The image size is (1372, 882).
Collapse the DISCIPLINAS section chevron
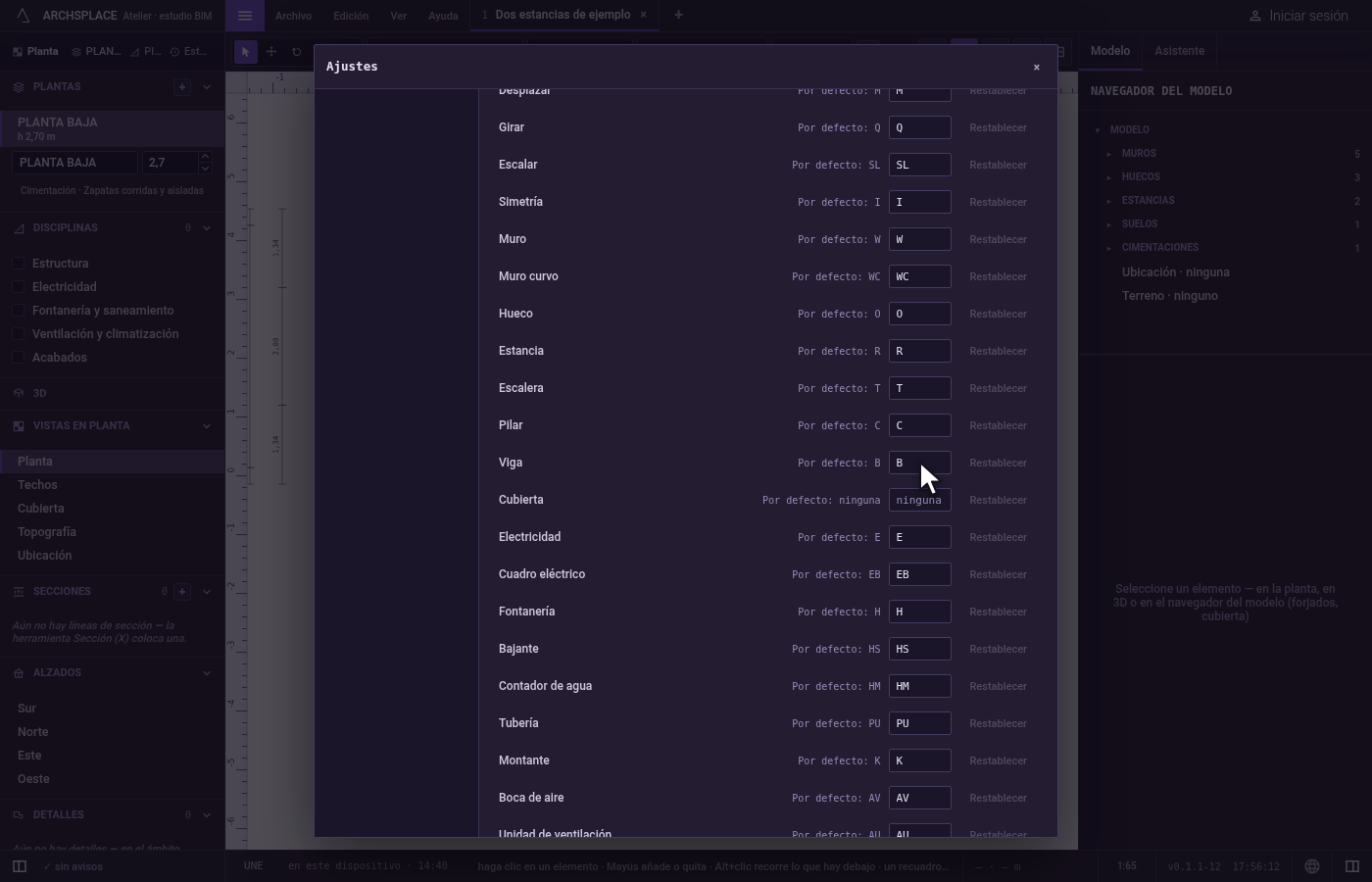point(206,227)
